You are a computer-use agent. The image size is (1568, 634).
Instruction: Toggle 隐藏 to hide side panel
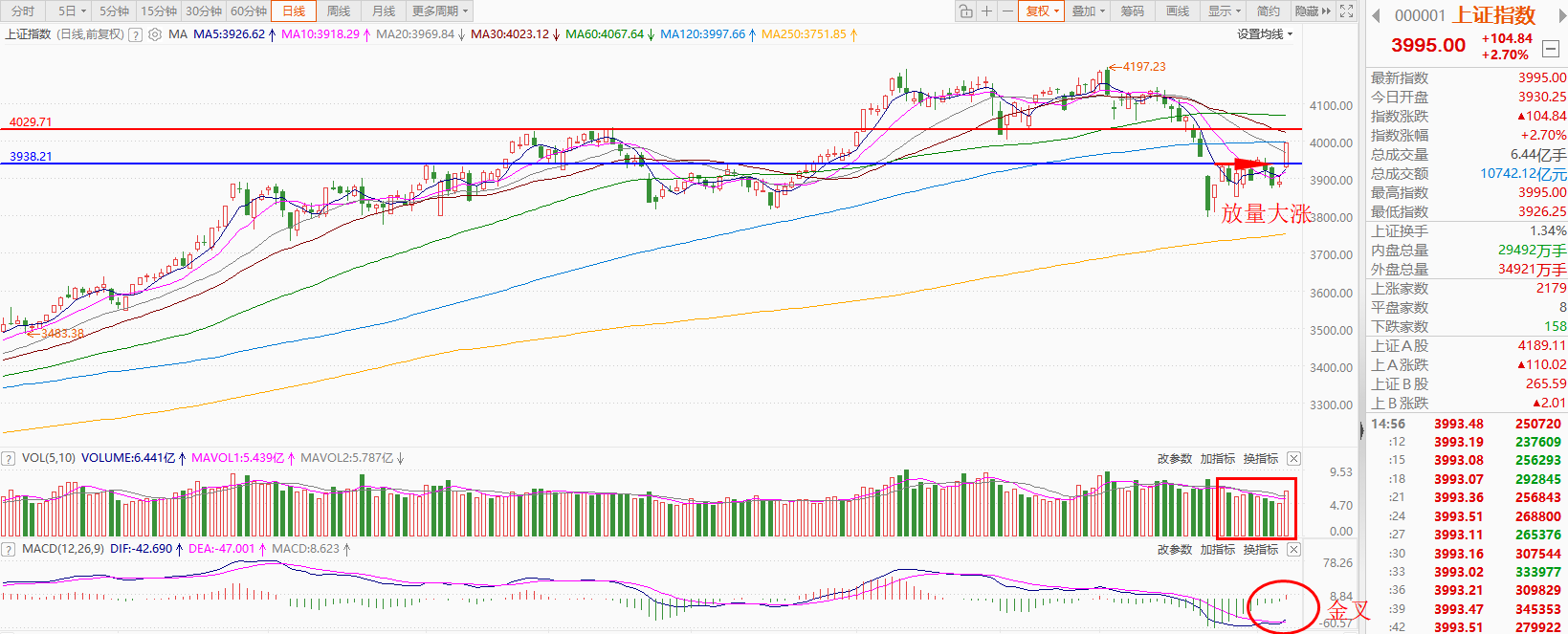tap(1312, 11)
